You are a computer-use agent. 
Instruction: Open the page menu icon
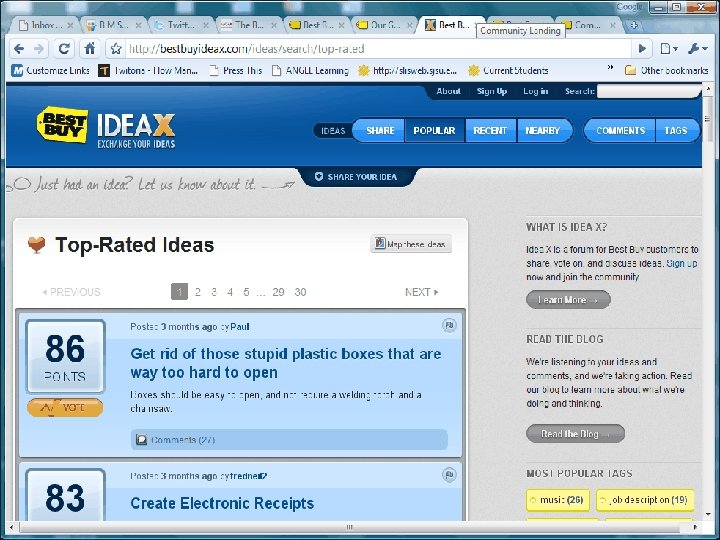coord(669,48)
